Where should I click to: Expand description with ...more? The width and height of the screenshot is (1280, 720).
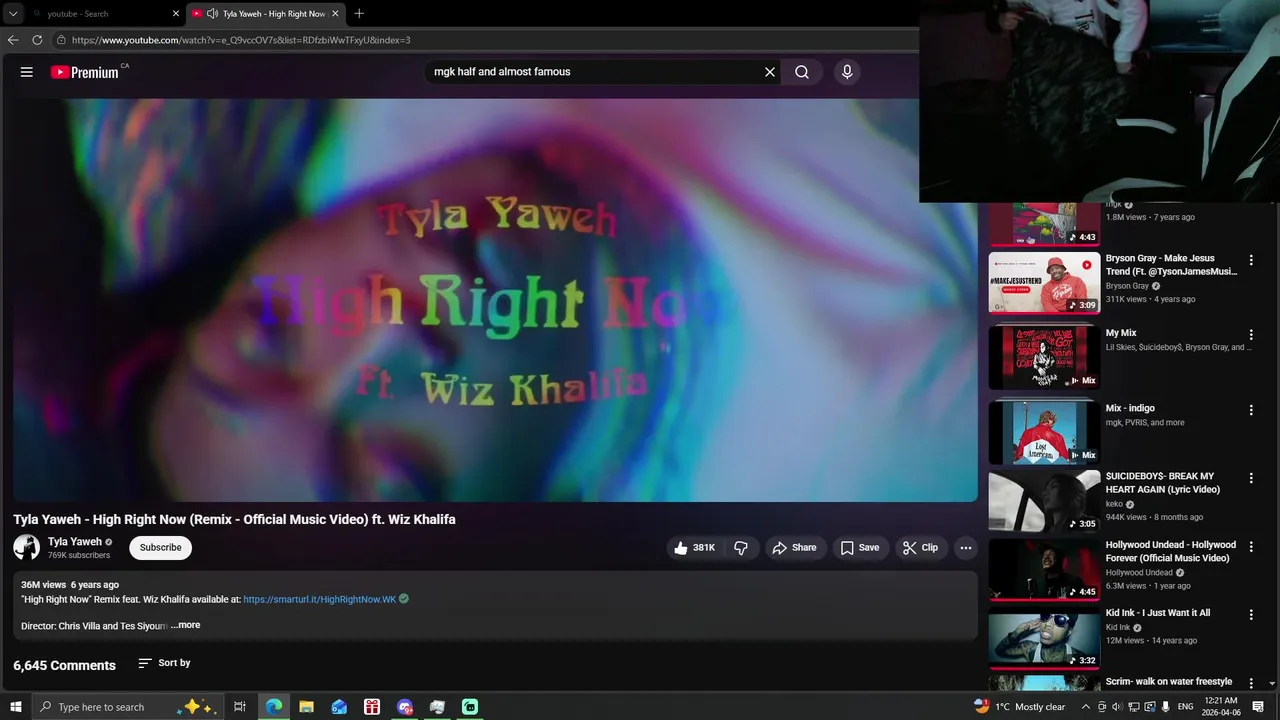pos(185,625)
